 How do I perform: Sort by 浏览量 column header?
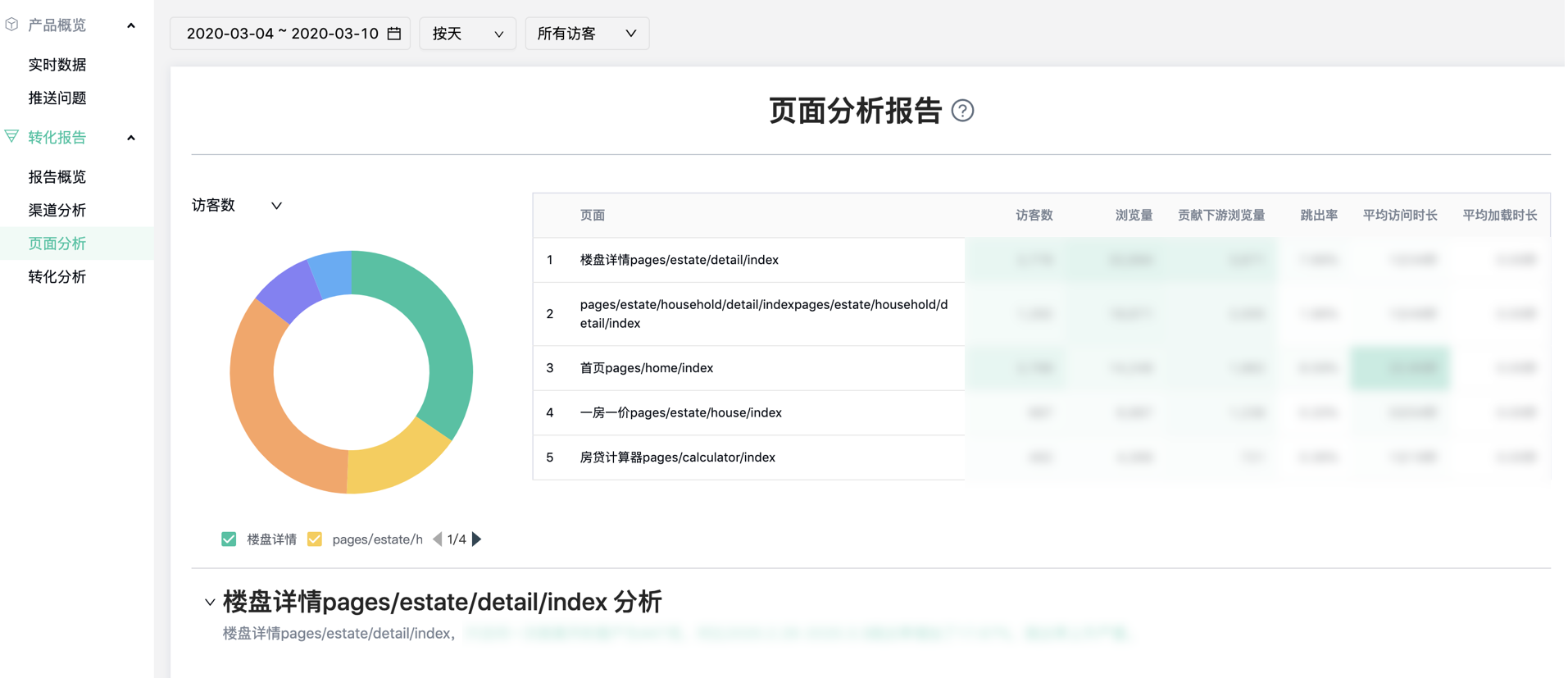[1134, 215]
